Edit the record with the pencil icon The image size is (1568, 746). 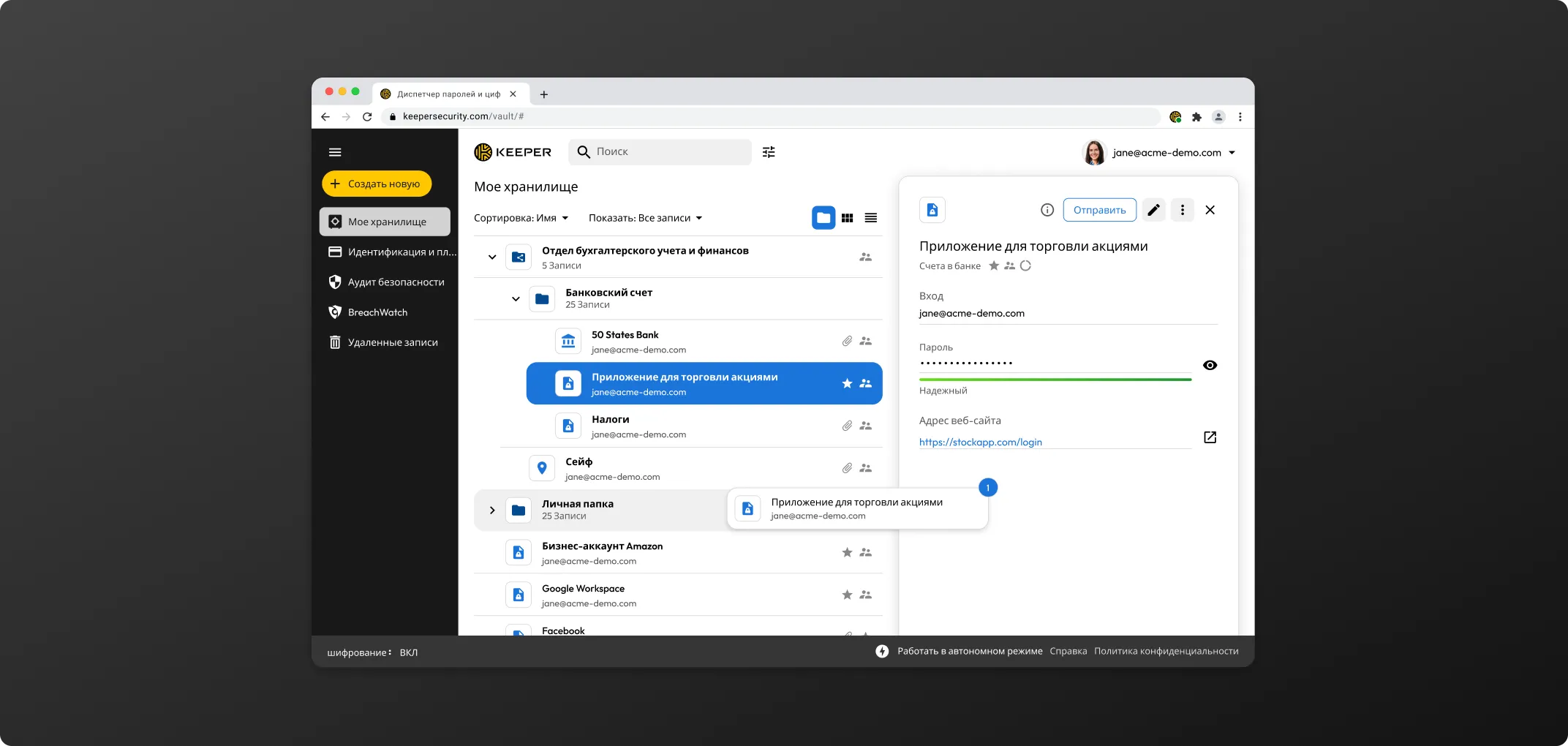(x=1153, y=210)
